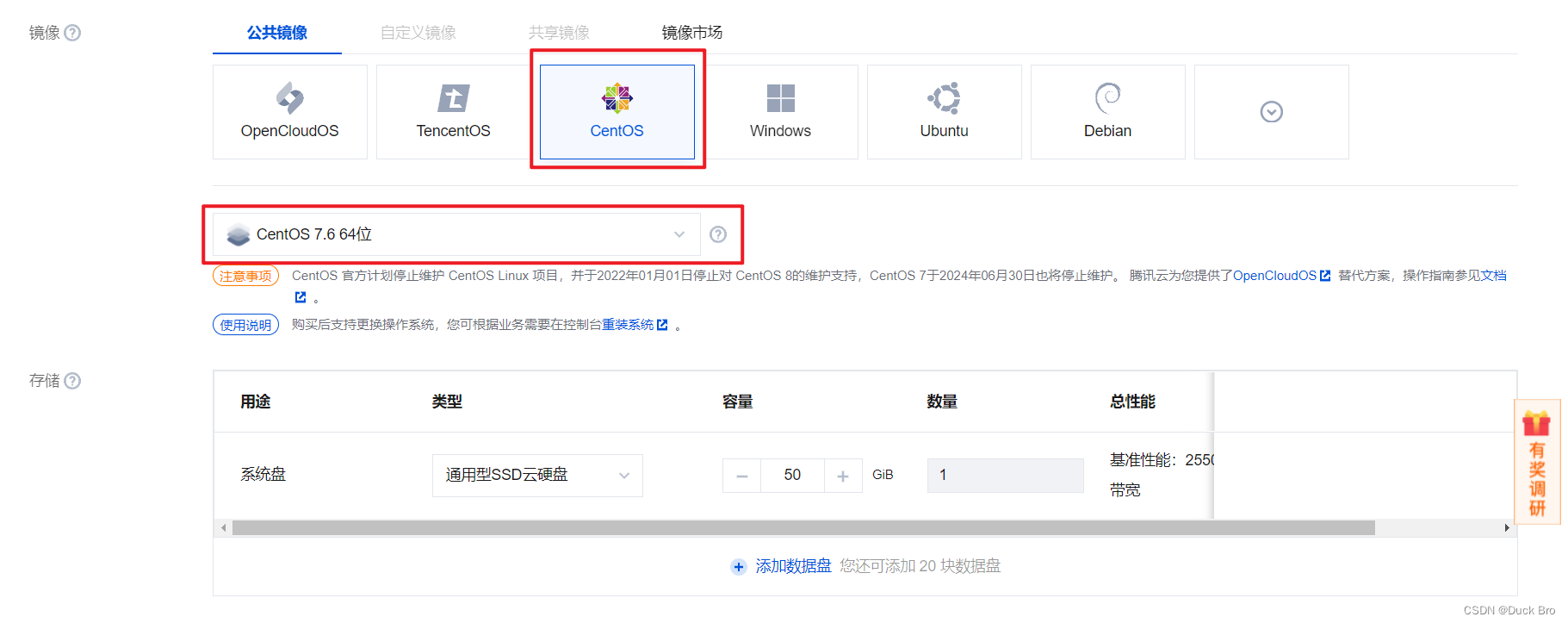The height and width of the screenshot is (623, 1568).
Task: Click the 用途 column header
Action: tap(256, 402)
